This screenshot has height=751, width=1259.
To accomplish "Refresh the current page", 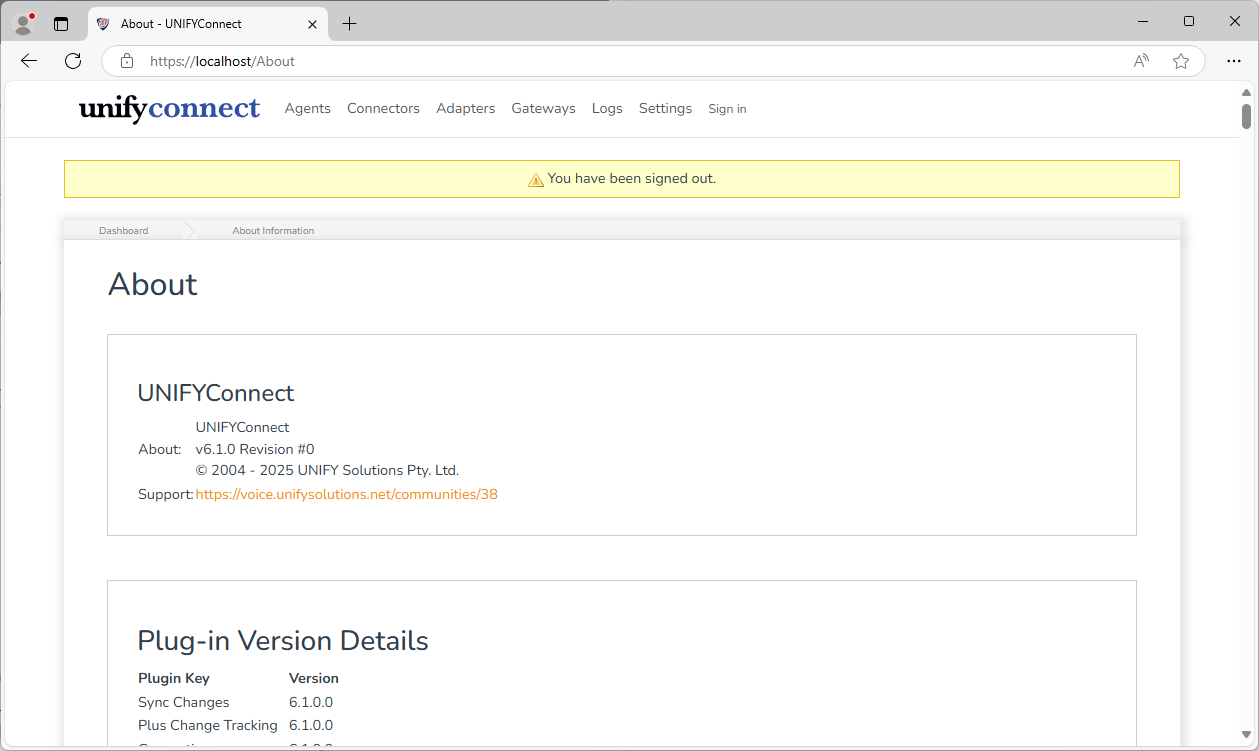I will 73,61.
